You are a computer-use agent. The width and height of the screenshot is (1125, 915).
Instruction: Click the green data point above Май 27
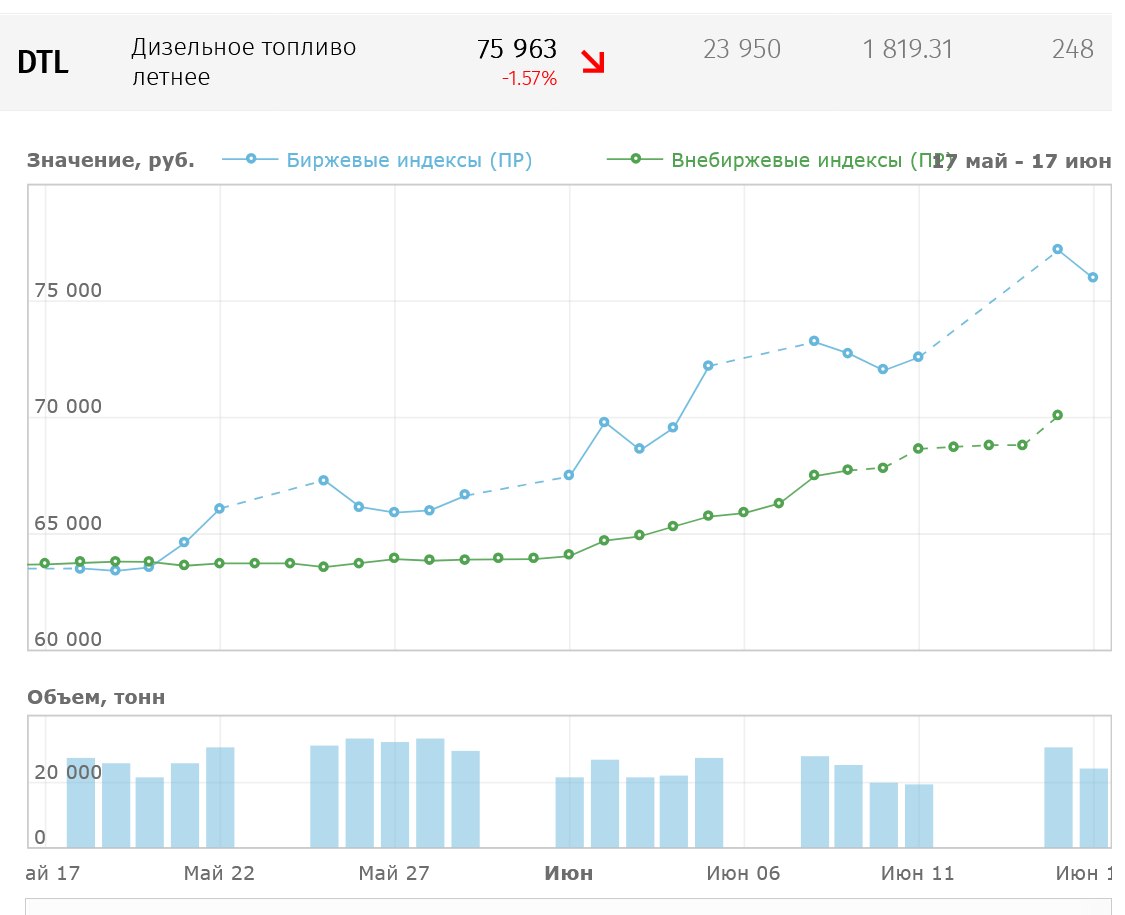pyautogui.click(x=394, y=558)
